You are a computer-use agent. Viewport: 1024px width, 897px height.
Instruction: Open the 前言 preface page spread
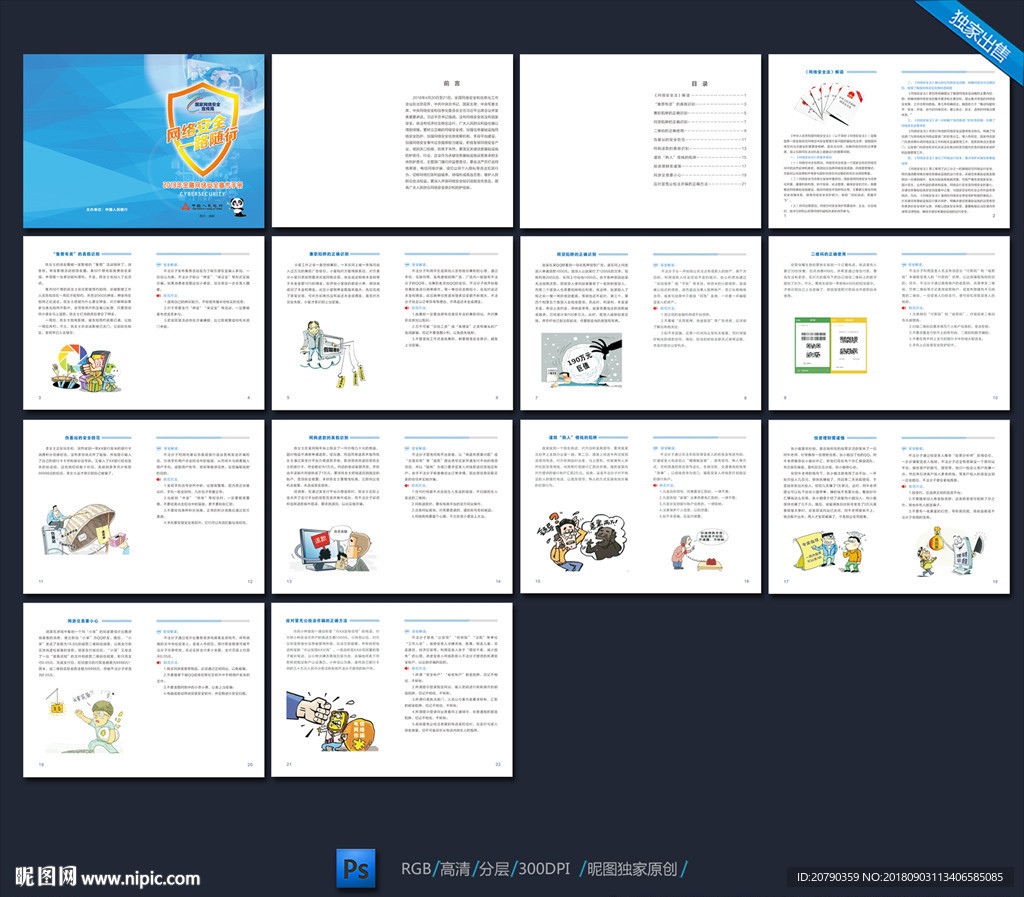pos(392,141)
